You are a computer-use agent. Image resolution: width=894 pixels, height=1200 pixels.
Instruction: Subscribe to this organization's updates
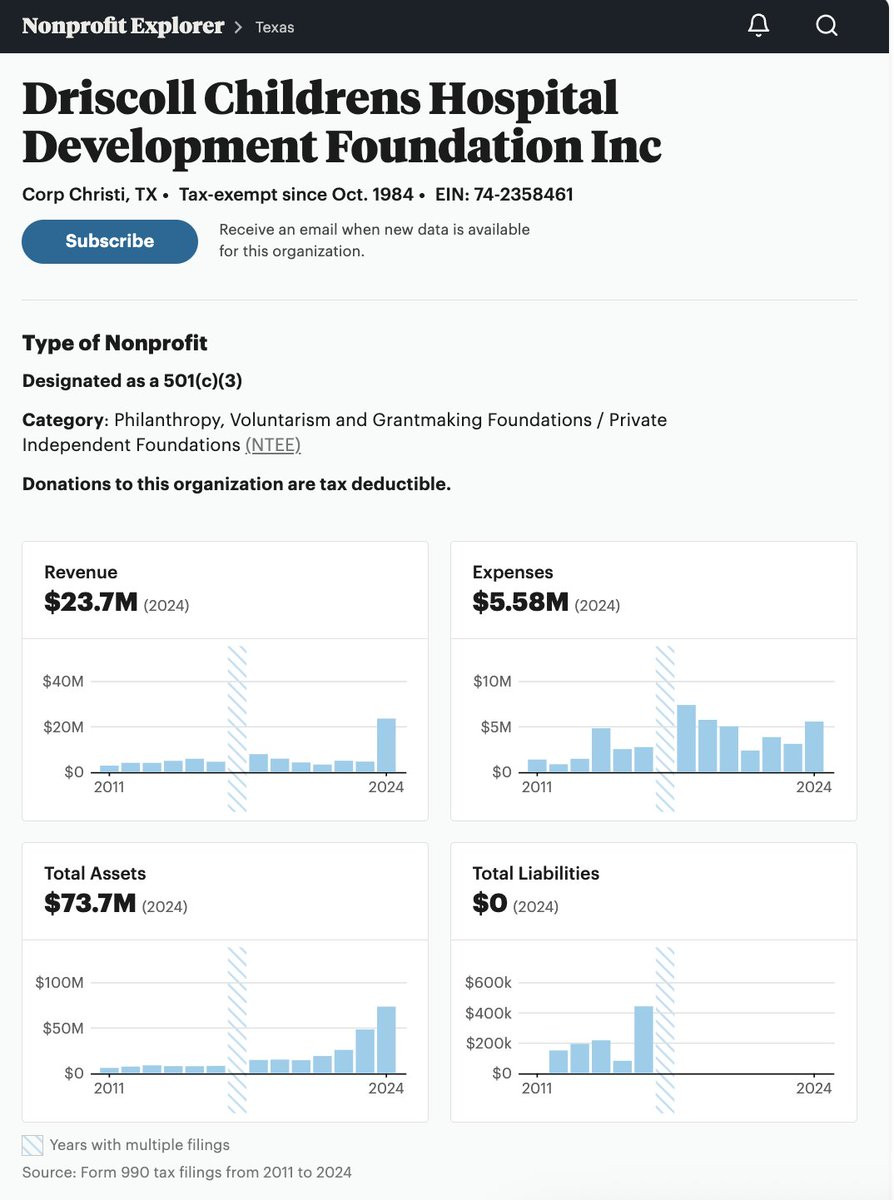(110, 241)
